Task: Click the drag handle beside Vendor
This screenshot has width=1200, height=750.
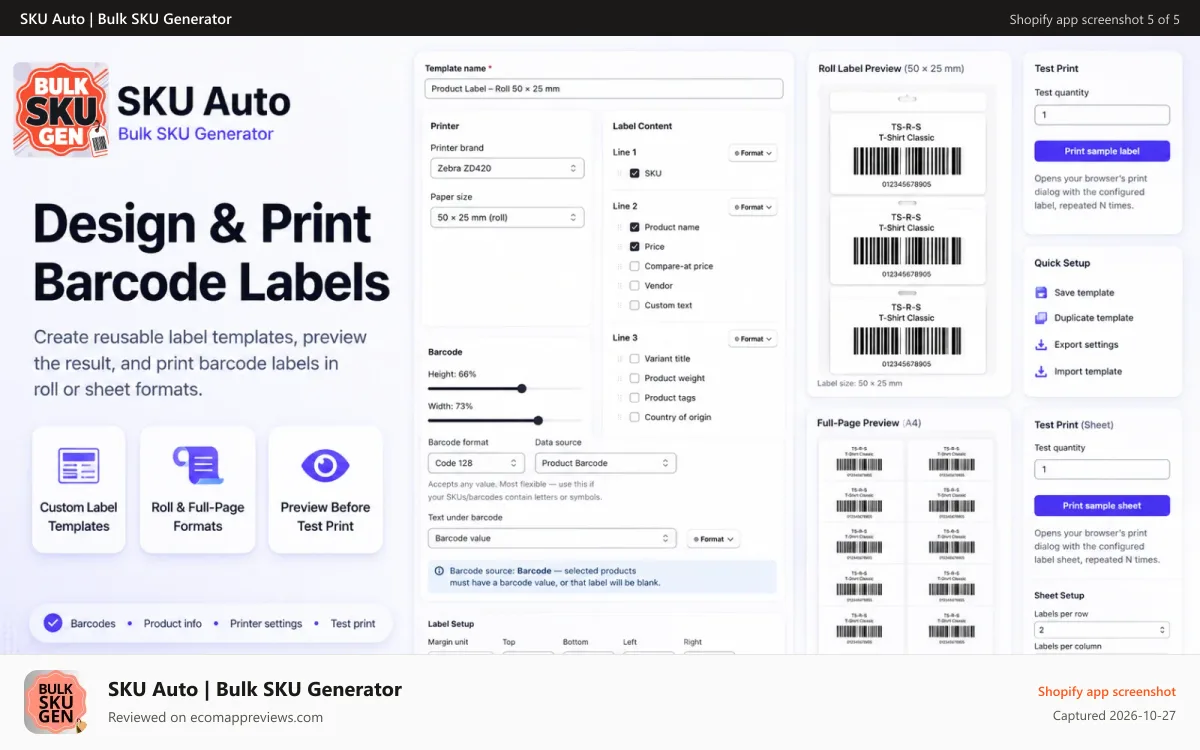Action: (x=620, y=286)
